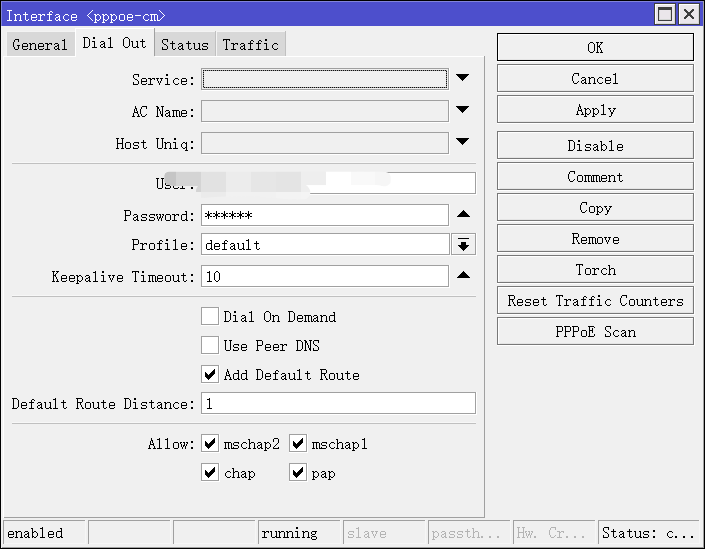Open the Profile dropdown list
Screen dimensions: 705x549
(463, 245)
